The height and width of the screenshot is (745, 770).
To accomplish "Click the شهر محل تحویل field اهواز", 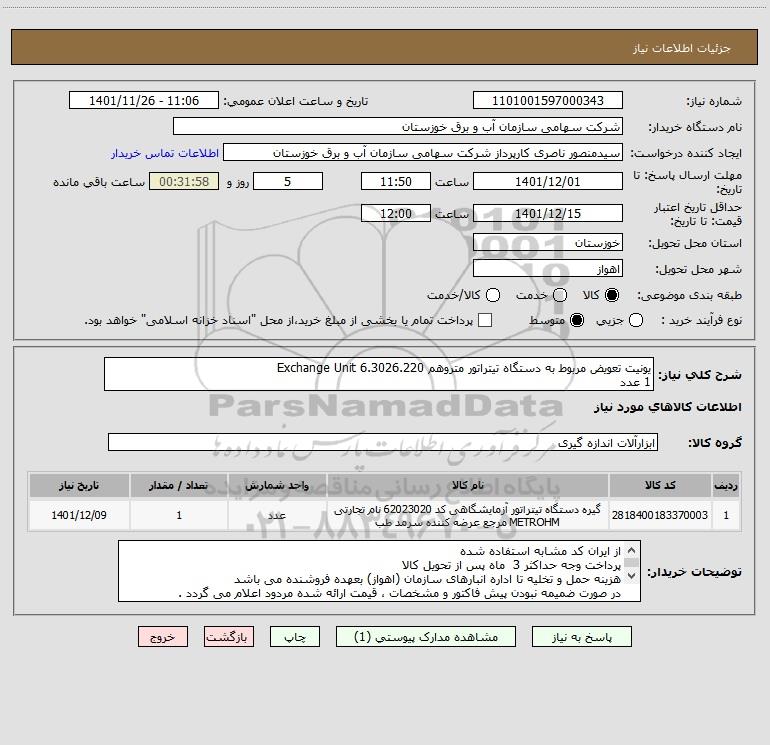I will pyautogui.click(x=548, y=269).
